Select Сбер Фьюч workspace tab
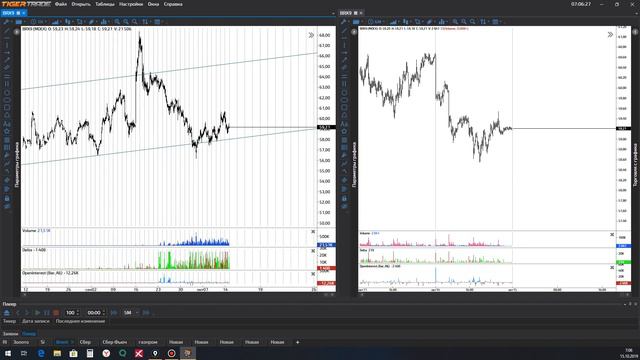 click(115, 342)
